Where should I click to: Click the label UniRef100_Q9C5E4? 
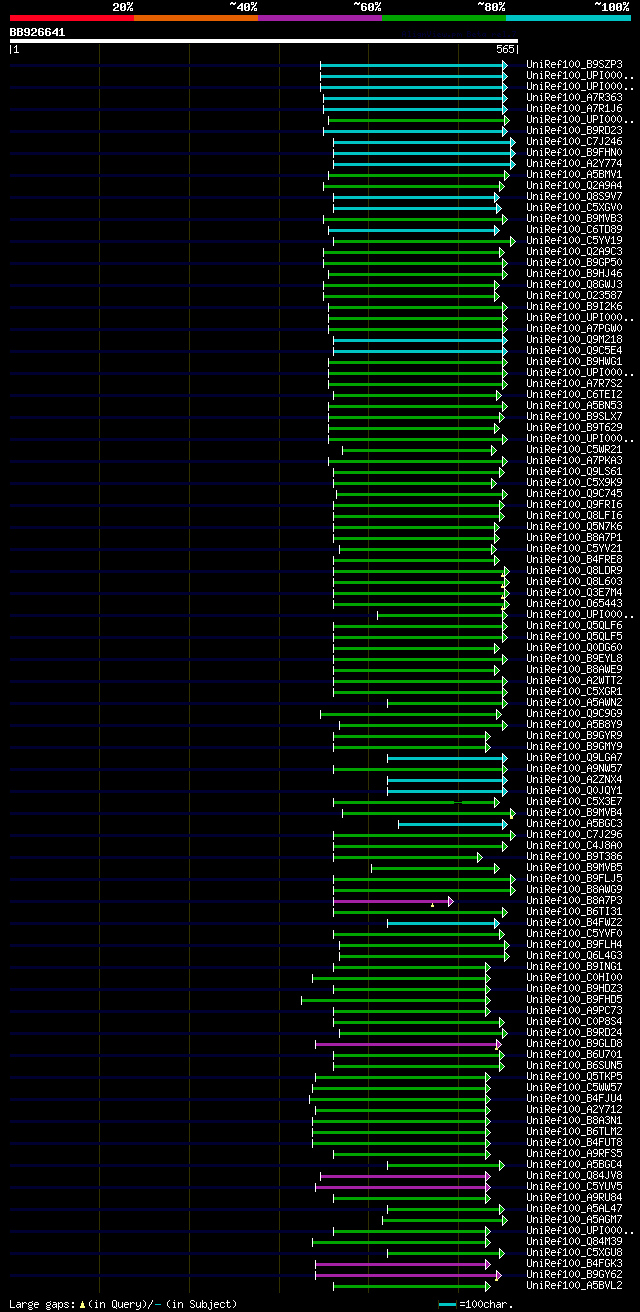click(574, 351)
